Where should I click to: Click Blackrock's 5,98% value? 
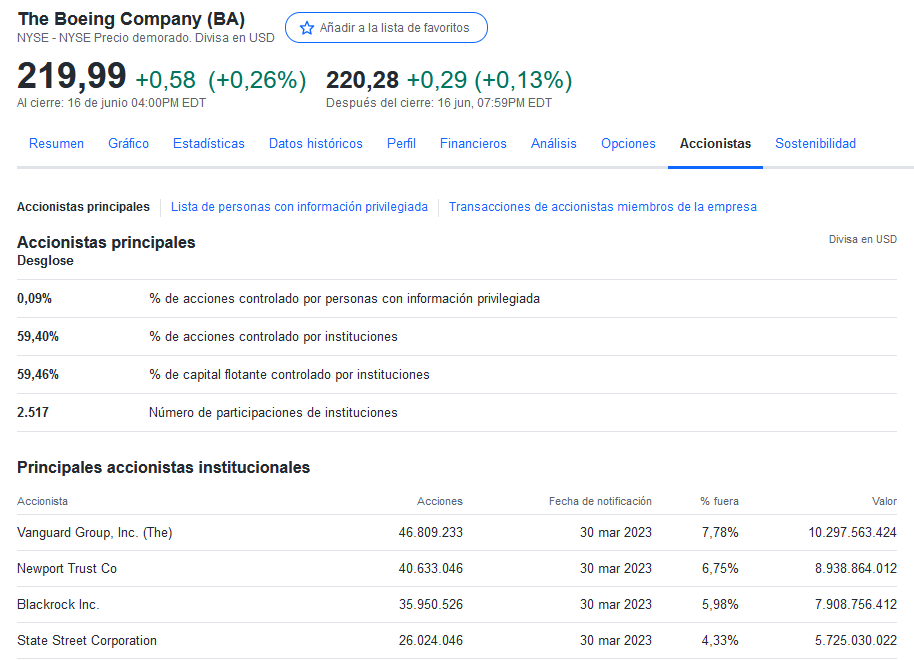[720, 605]
